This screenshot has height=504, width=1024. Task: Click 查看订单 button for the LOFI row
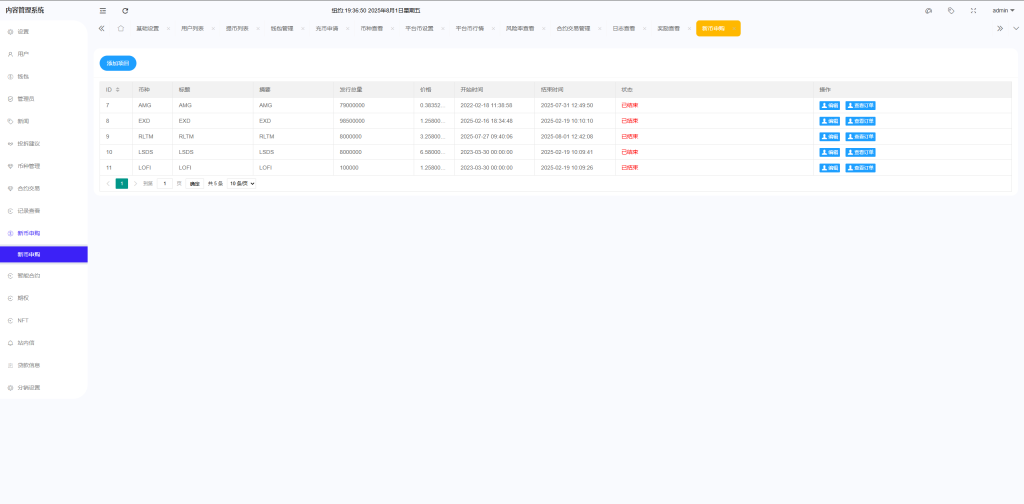[861, 168]
